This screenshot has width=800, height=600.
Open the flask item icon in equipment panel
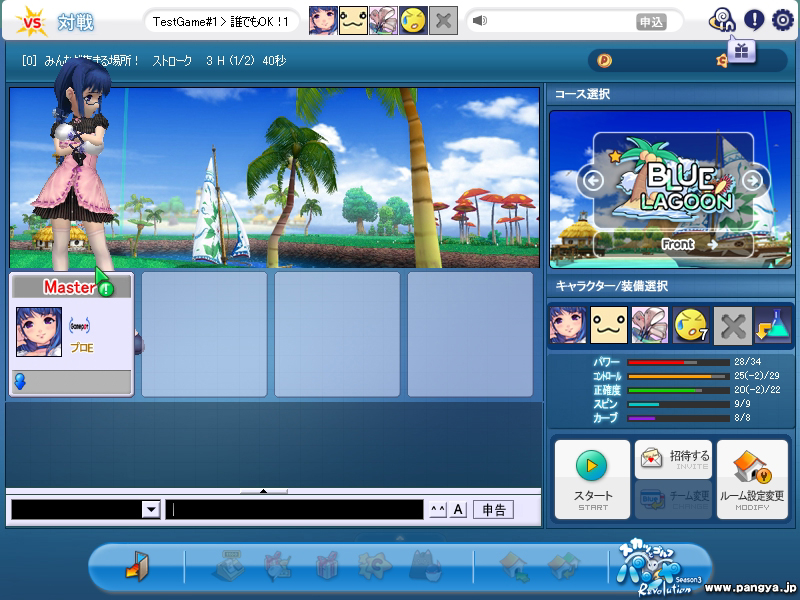click(773, 325)
